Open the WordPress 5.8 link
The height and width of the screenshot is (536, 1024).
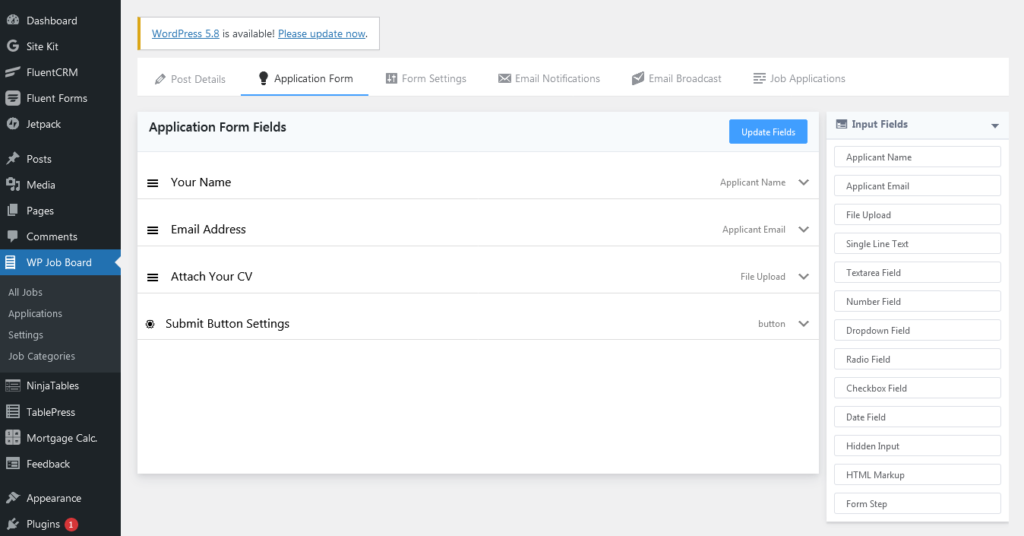(x=185, y=33)
